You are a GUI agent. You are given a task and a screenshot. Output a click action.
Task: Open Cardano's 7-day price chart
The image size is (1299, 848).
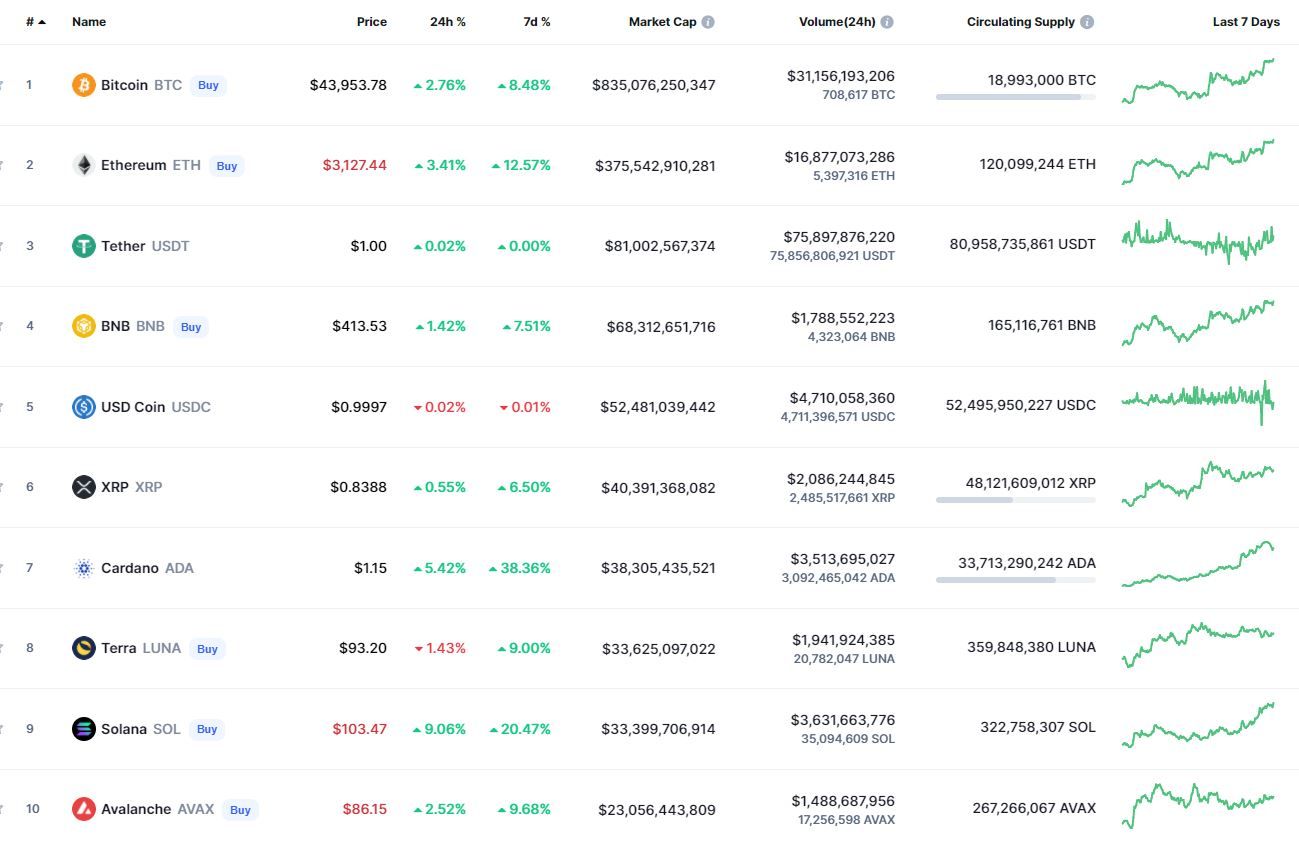[x=1198, y=564]
